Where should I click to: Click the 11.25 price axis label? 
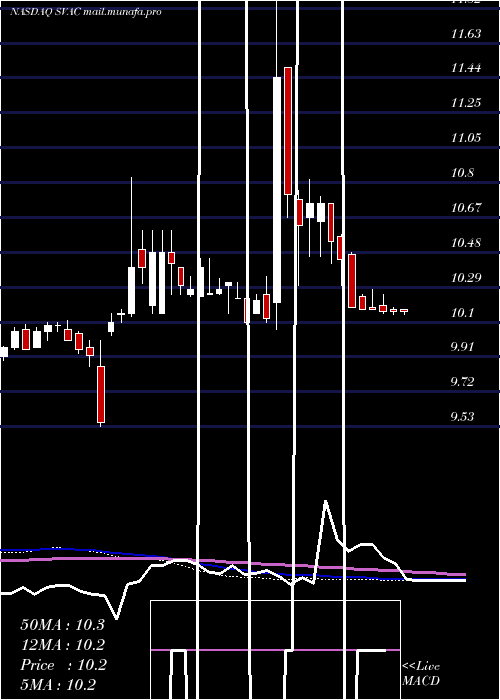[466, 103]
